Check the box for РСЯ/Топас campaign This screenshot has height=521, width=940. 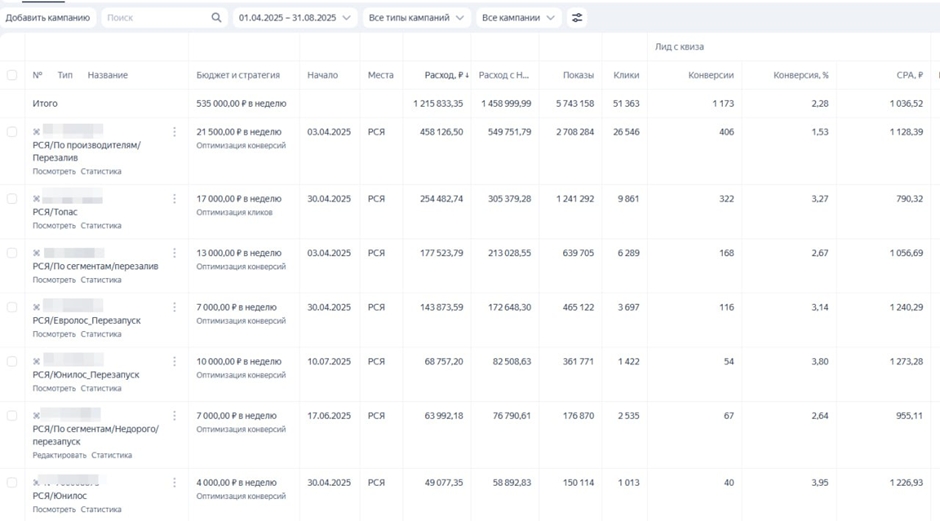[x=12, y=198]
